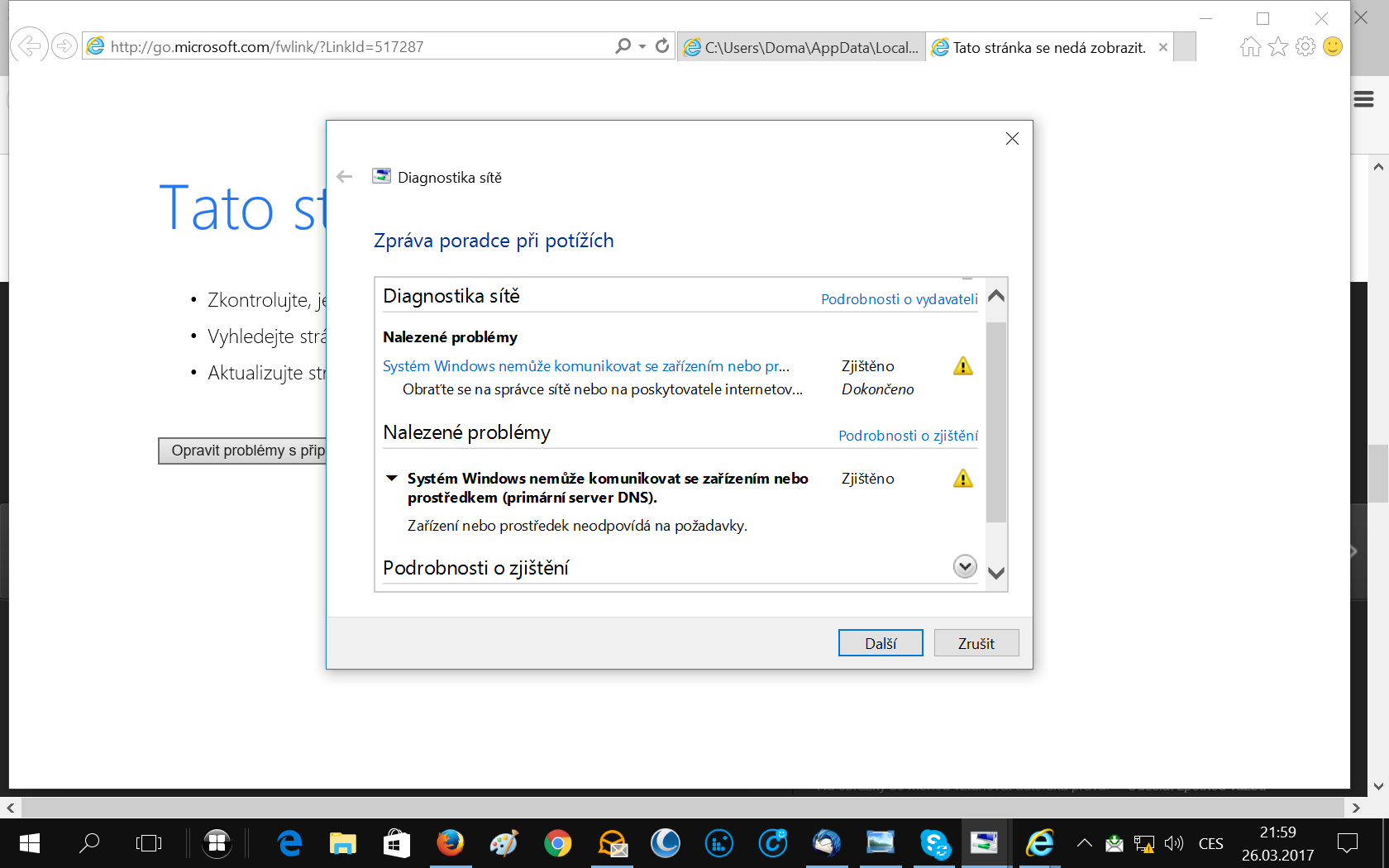
Task: Expand the Podrobnosti o zjištění section chevron
Action: [x=965, y=567]
